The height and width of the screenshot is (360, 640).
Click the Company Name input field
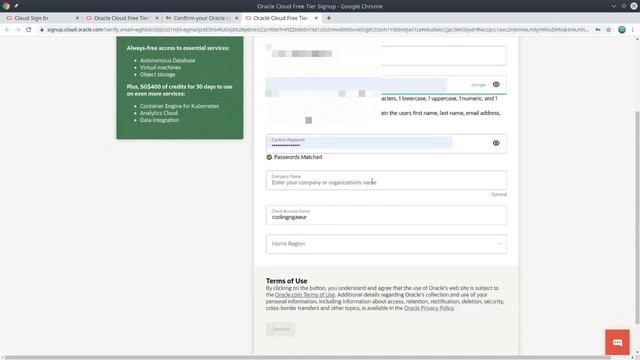point(386,180)
